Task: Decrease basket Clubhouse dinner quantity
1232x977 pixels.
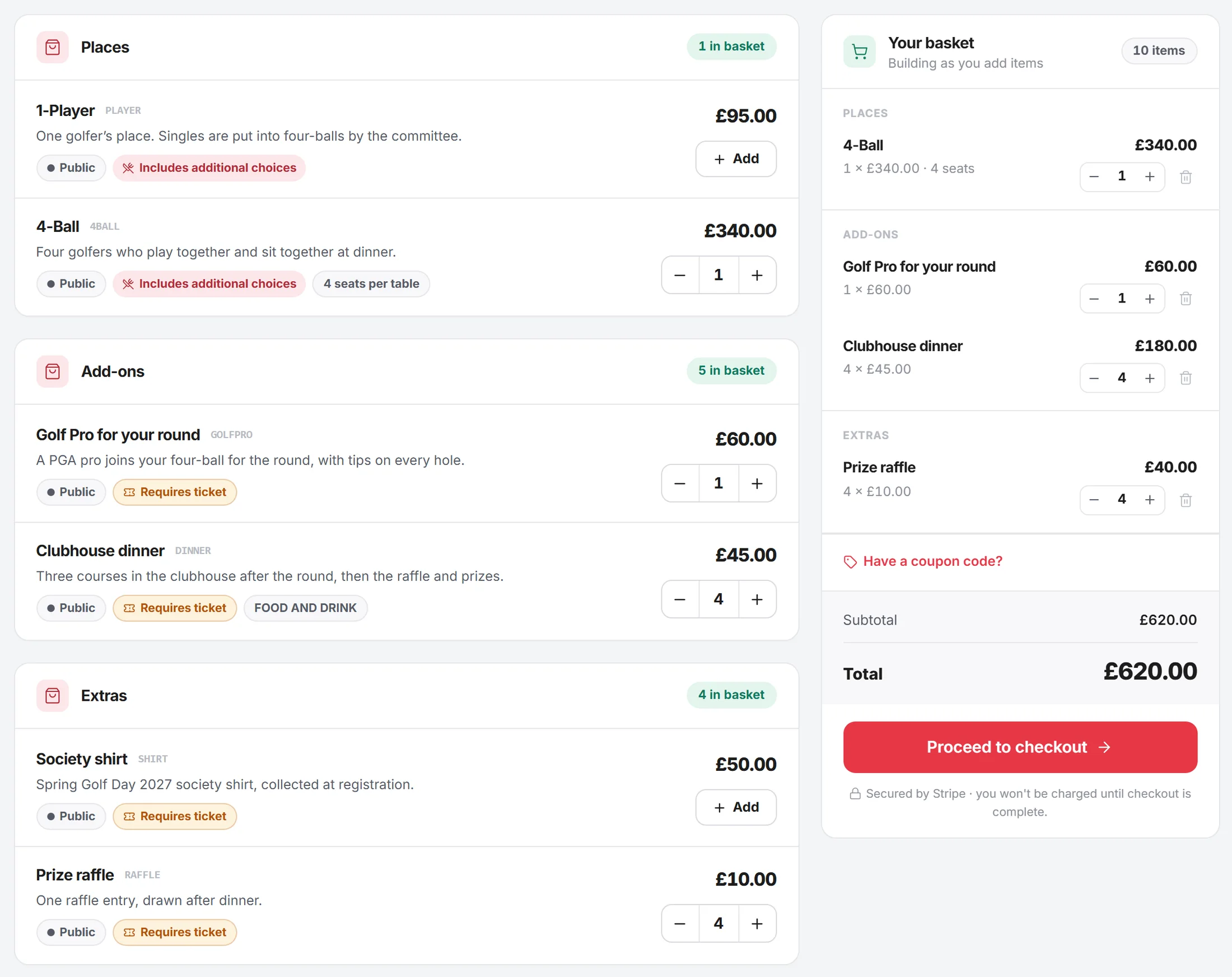Action: point(1094,378)
